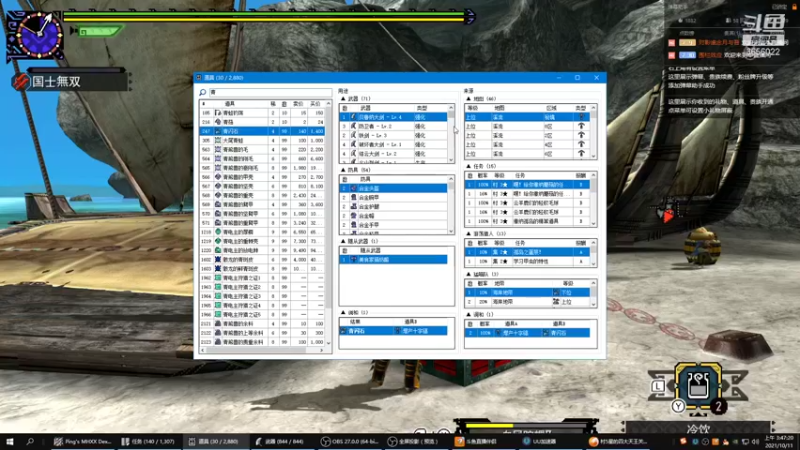Screen dimensions: 800x450
Task: Open the Windows Start menu
Action: click(x=10, y=441)
